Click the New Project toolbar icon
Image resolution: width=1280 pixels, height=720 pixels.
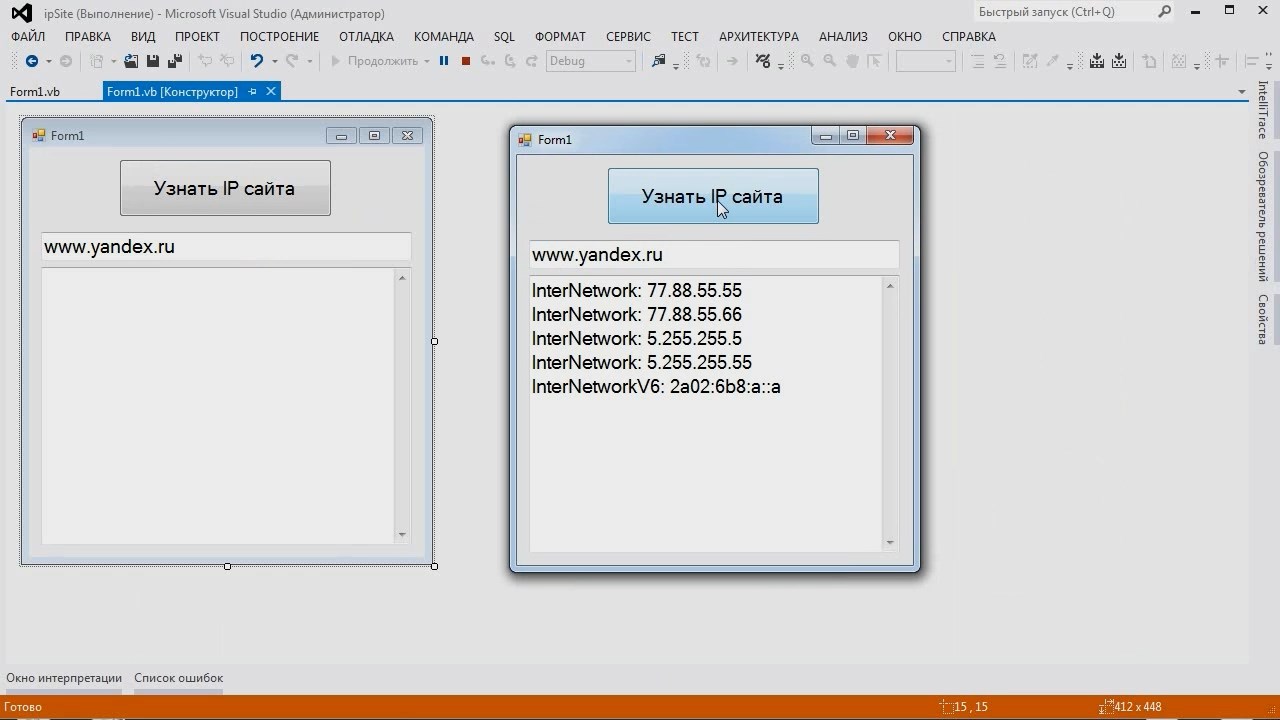97,61
